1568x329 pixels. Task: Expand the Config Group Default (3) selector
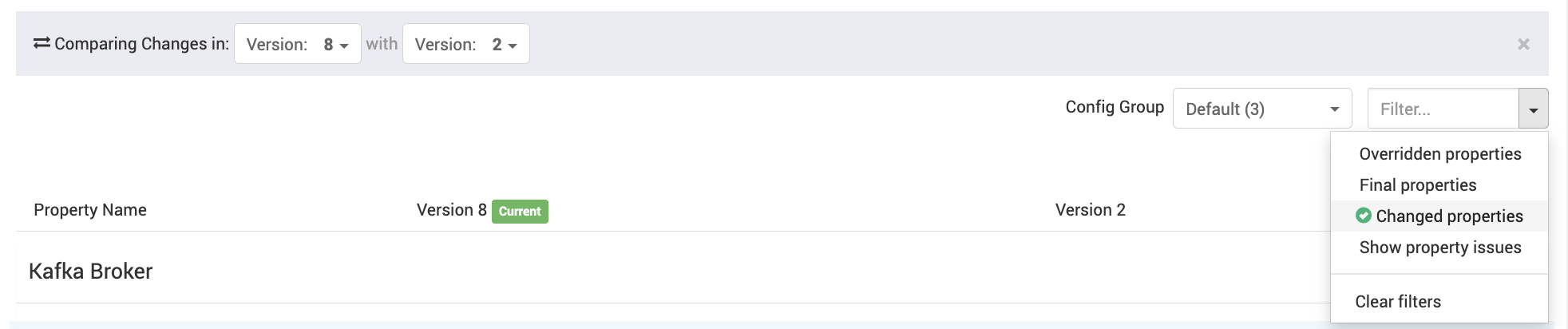(1262, 109)
